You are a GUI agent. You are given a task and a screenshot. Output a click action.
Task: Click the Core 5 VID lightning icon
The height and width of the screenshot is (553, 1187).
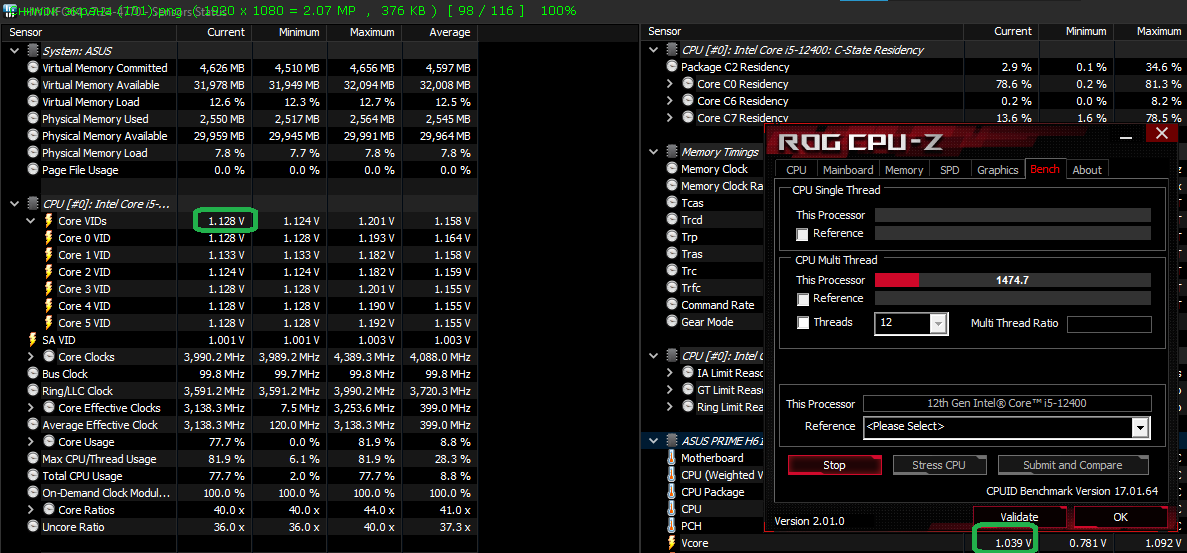(x=49, y=323)
